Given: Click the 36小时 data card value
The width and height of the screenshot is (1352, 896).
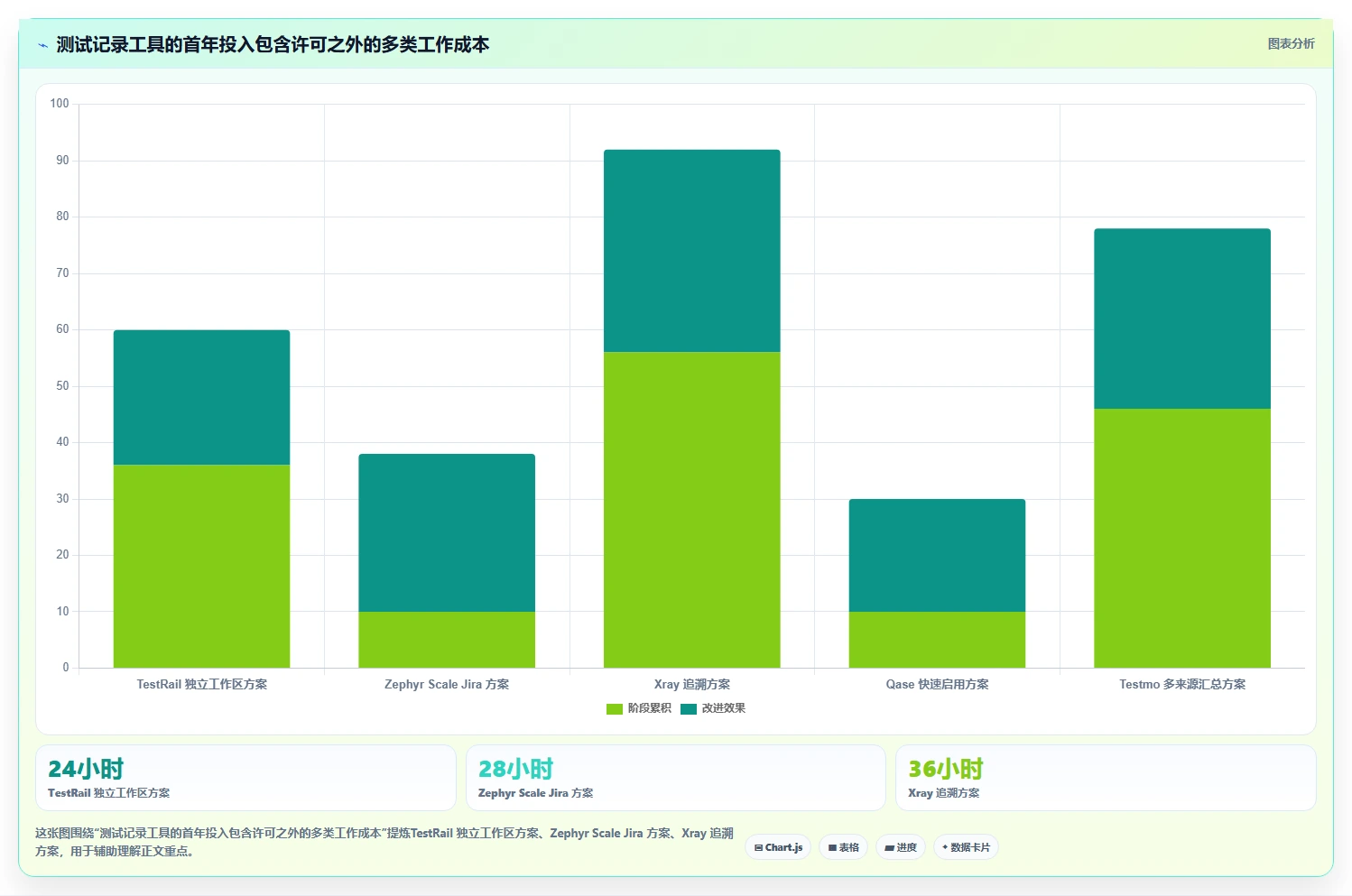Looking at the screenshot, I should pos(946,769).
